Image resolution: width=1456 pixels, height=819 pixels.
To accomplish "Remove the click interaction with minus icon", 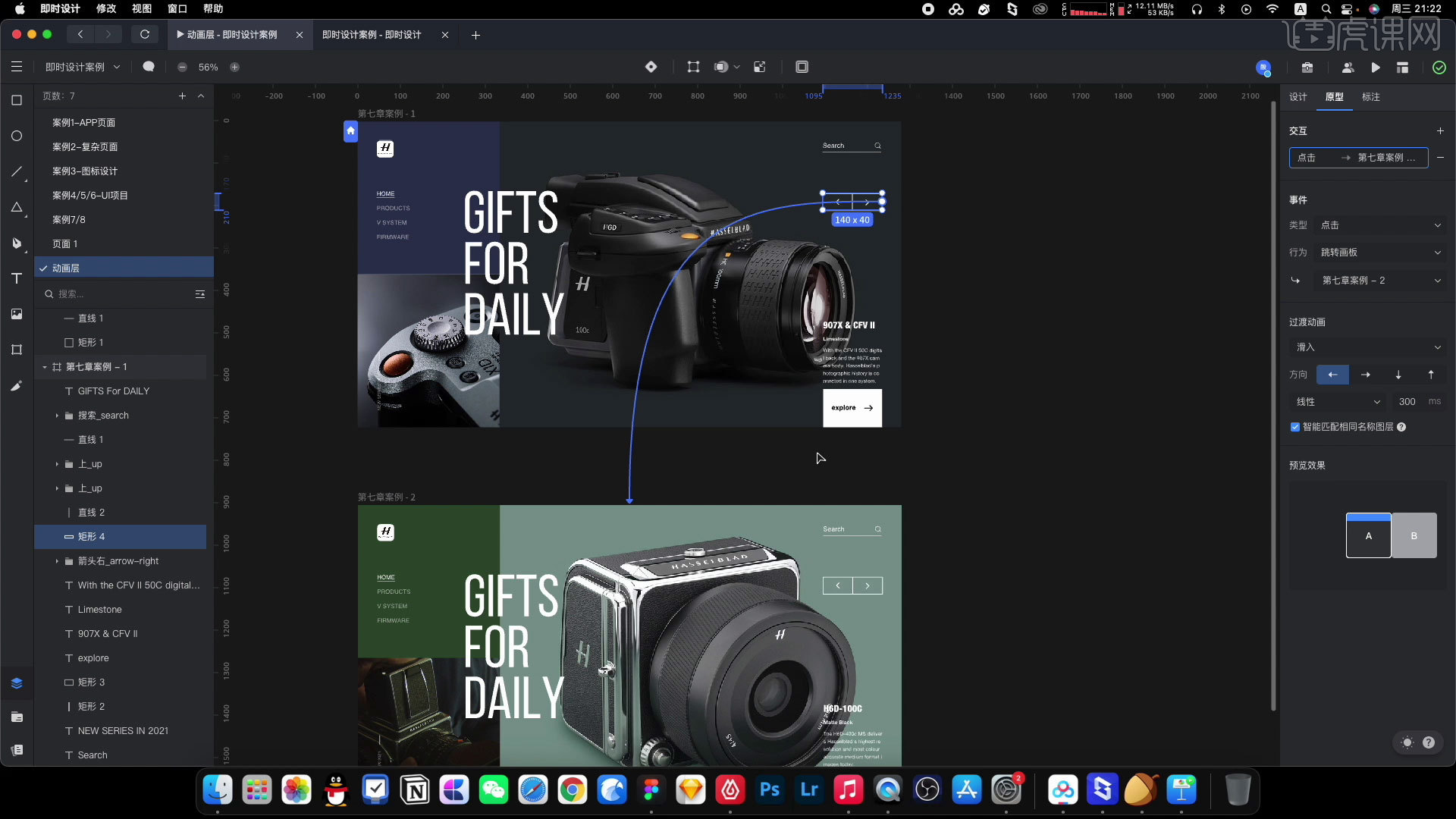I will 1440,157.
